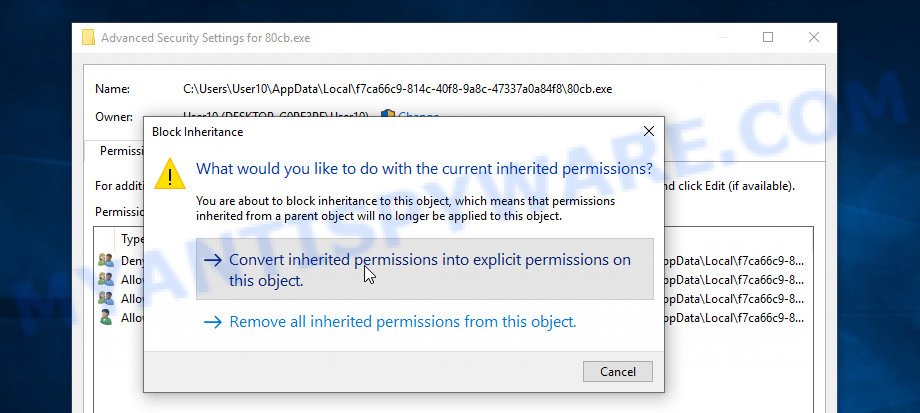The image size is (920, 413).
Task: Click the arrow icon beside Remove all inherited permissions
Action: [x=213, y=322]
